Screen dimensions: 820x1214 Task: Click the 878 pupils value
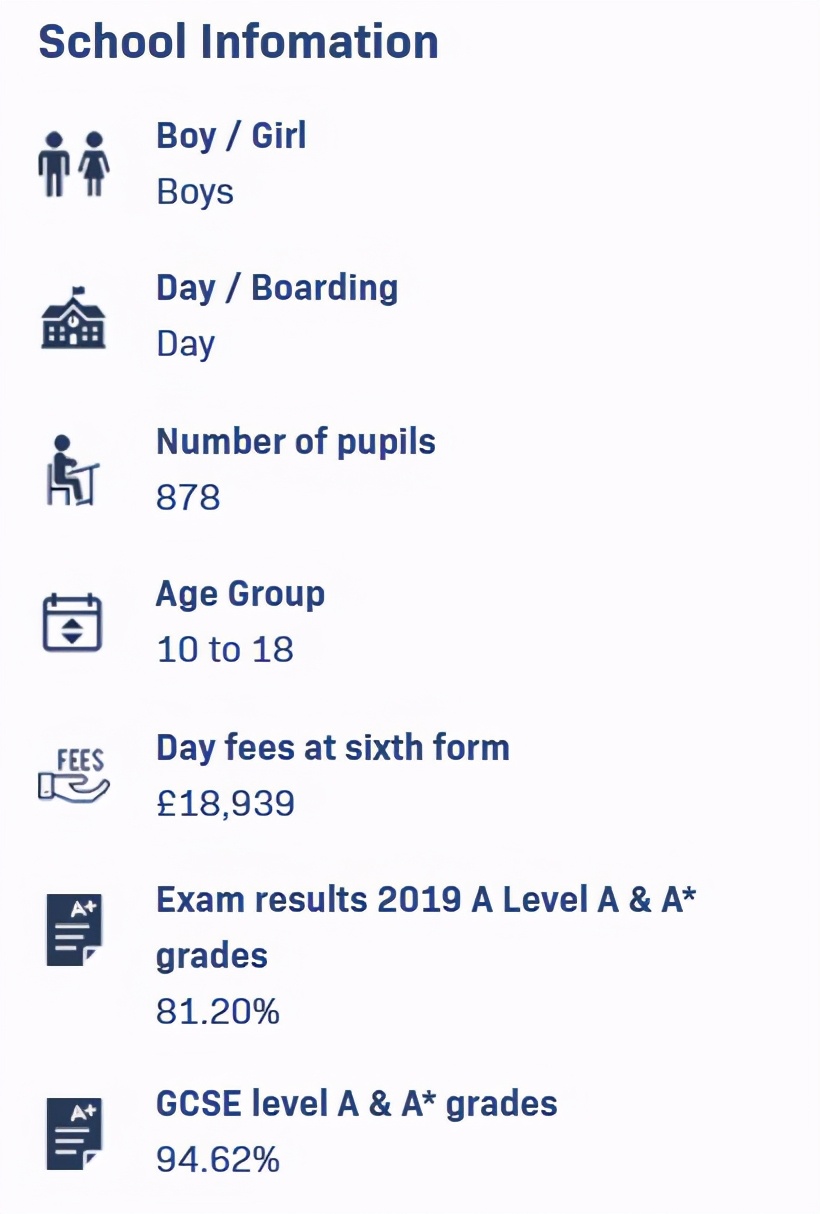(188, 497)
